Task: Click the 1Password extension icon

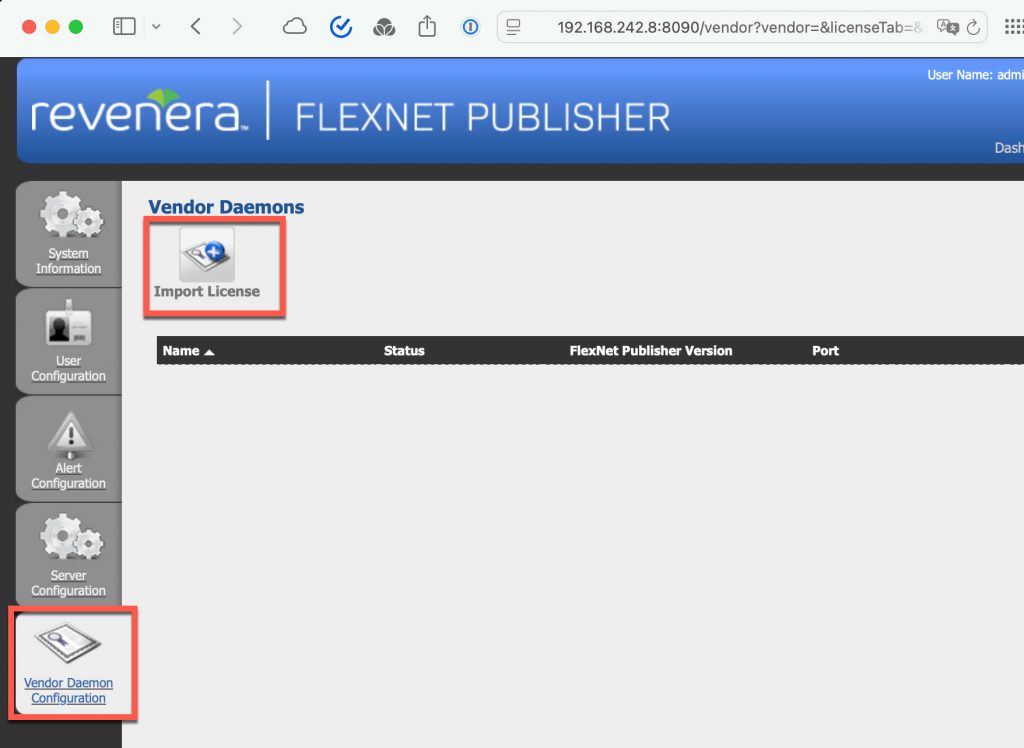Action: [x=470, y=27]
